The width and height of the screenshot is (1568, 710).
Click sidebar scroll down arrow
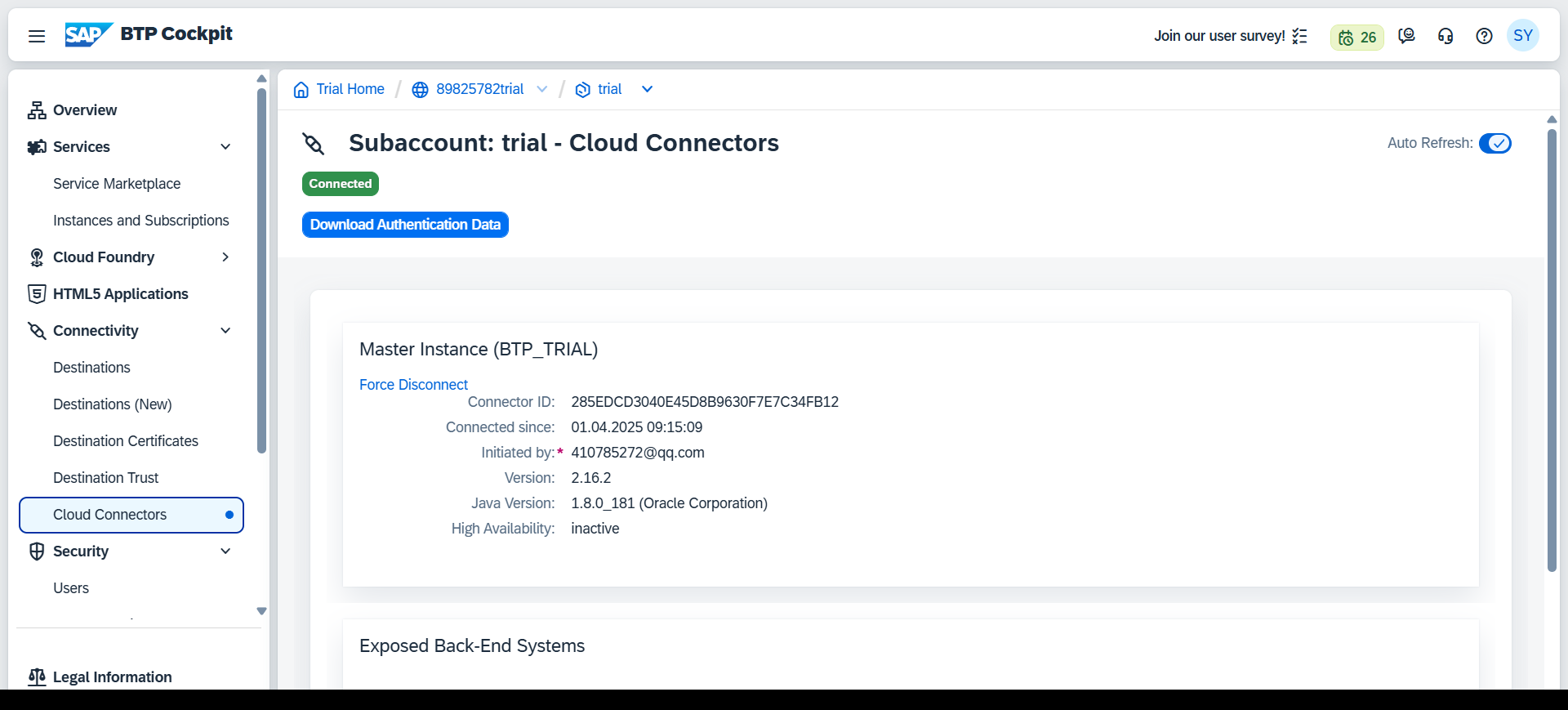261,611
